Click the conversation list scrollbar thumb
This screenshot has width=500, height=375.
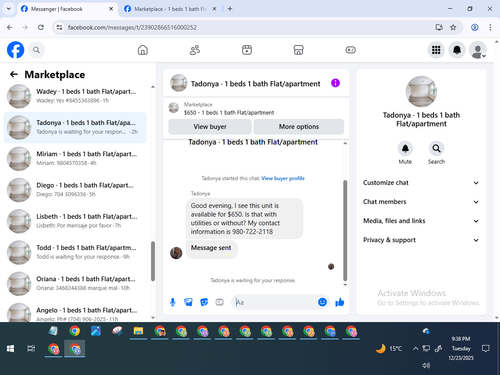coord(153,261)
